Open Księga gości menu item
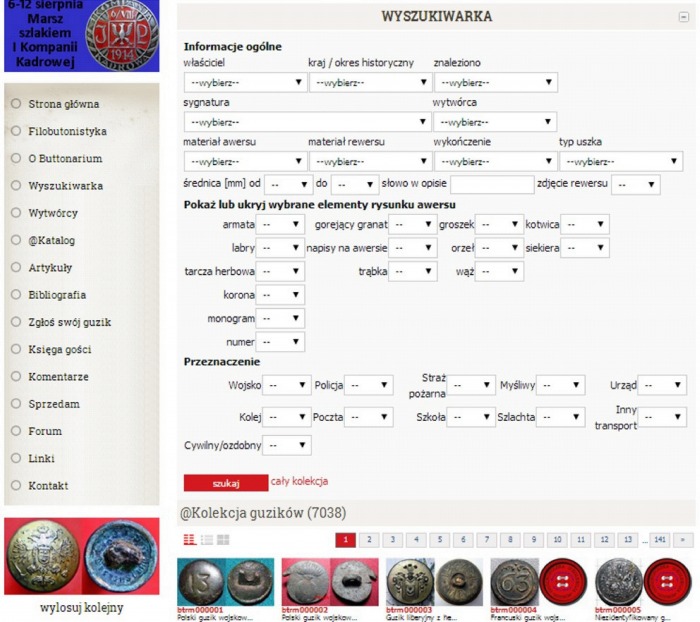Image resolution: width=700 pixels, height=622 pixels. click(x=60, y=349)
